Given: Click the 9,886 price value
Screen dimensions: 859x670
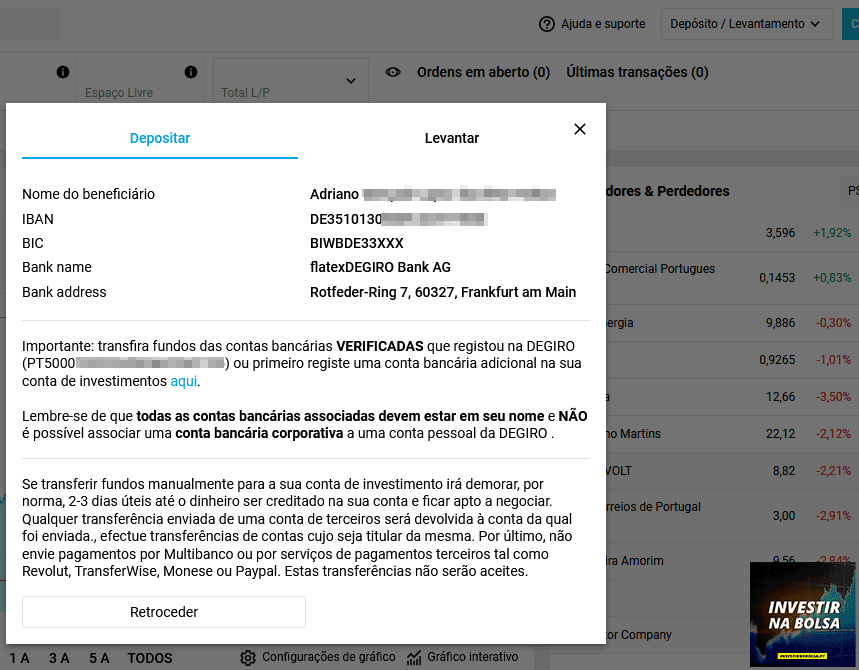Looking at the screenshot, I should pos(780,323).
